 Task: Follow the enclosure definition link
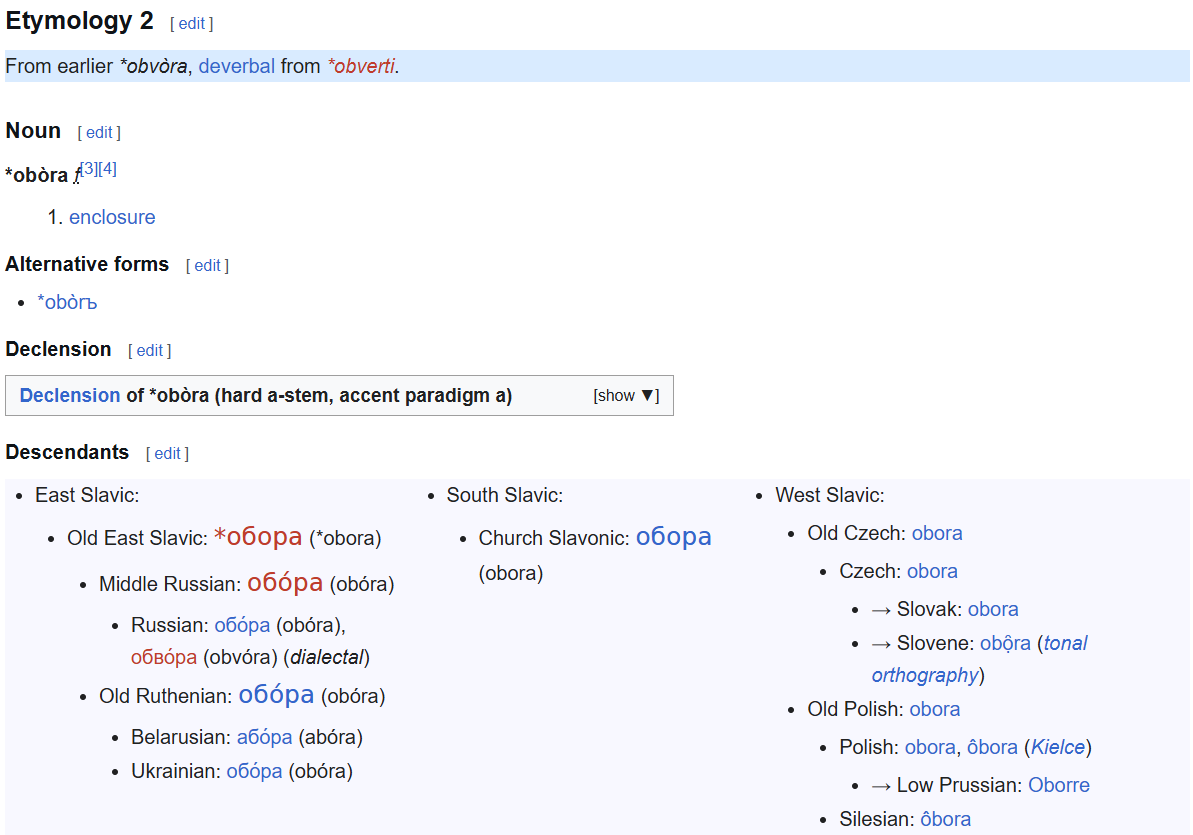(x=112, y=217)
